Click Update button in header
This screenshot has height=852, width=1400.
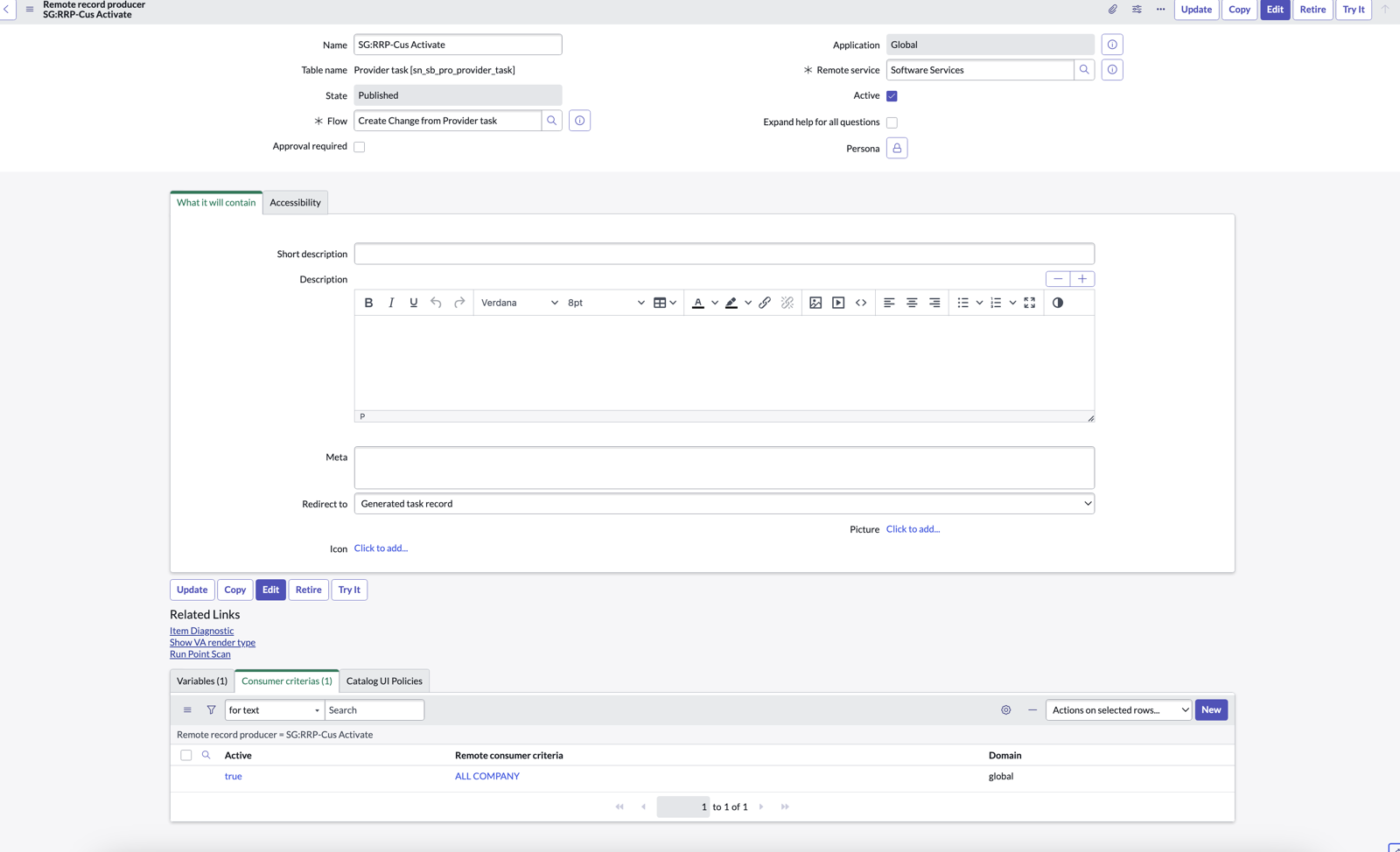tap(1196, 10)
